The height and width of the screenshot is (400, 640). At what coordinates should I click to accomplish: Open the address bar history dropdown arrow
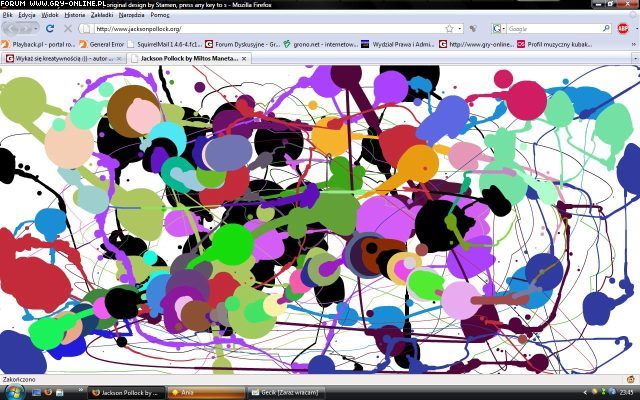coord(460,29)
